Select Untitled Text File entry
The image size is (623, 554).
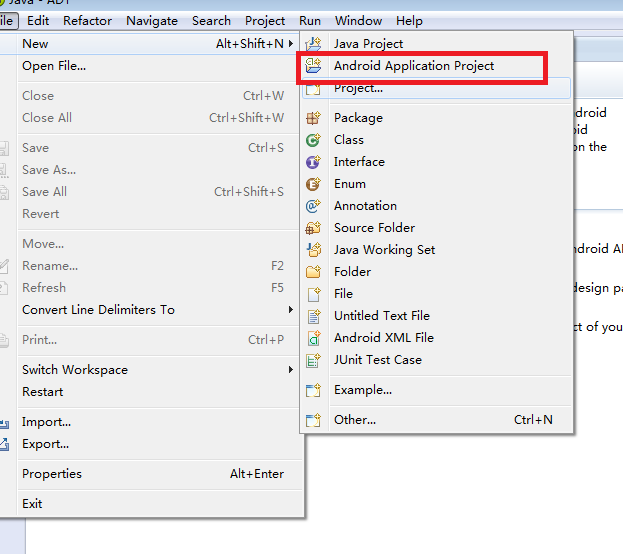[x=437, y=316]
